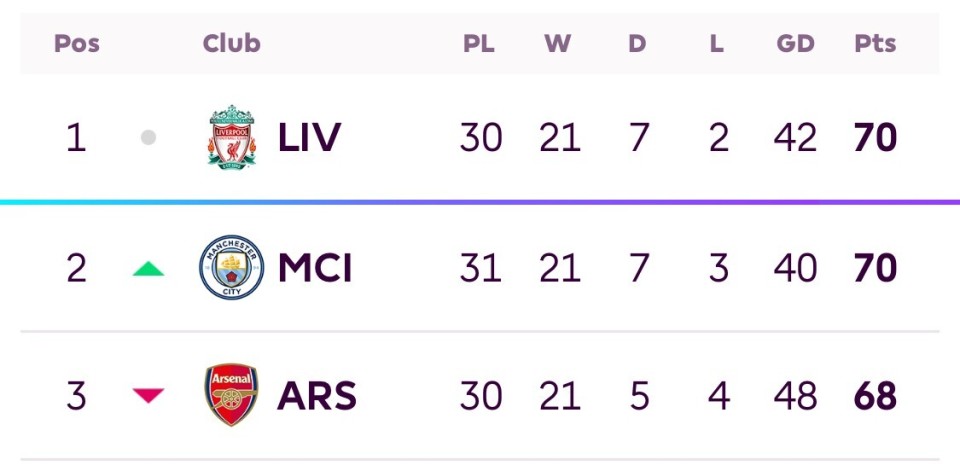This screenshot has height=471, width=960.
Task: Click the Club column header
Action: click(231, 44)
